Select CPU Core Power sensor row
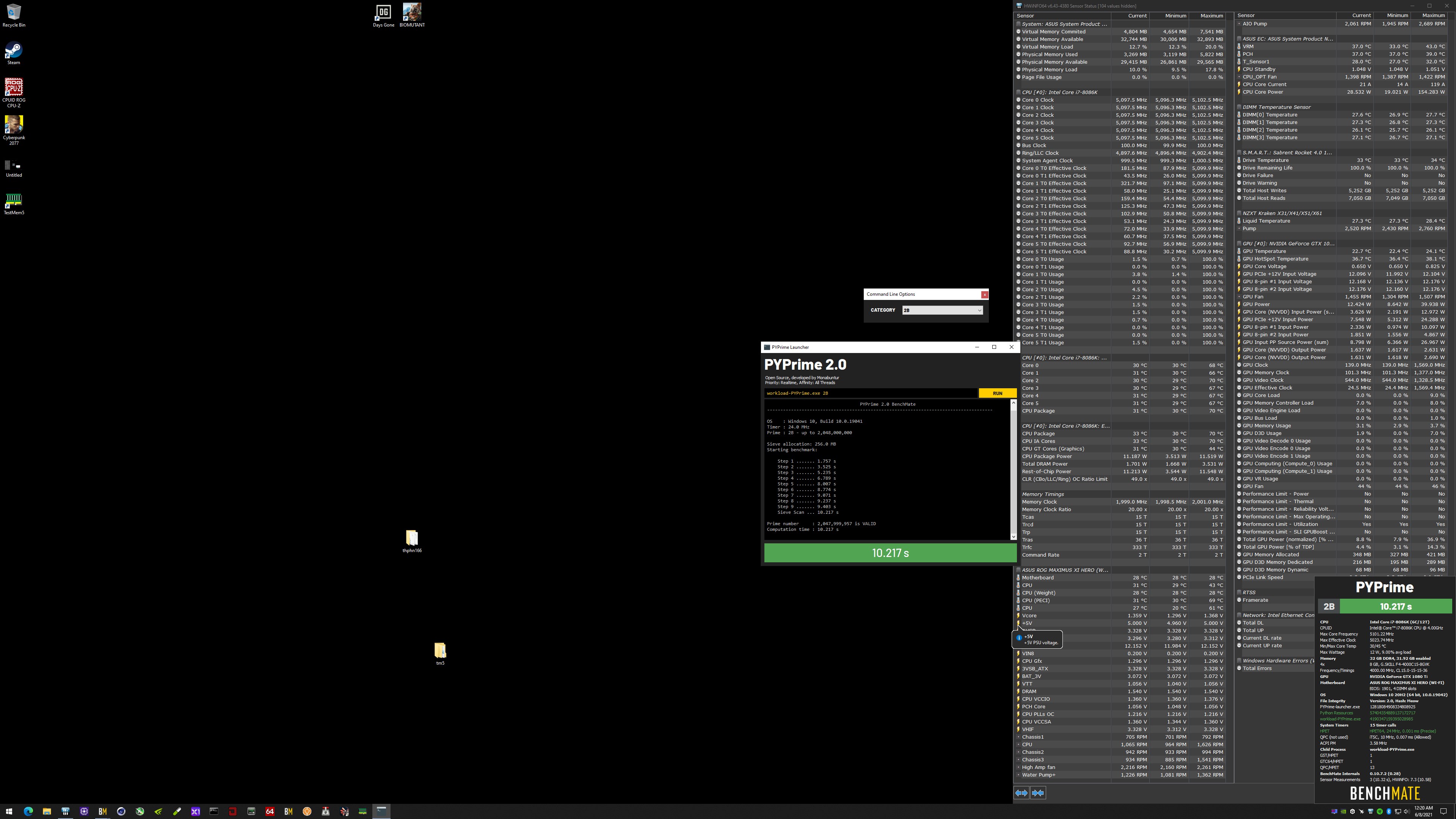1456x819 pixels. click(x=1341, y=92)
